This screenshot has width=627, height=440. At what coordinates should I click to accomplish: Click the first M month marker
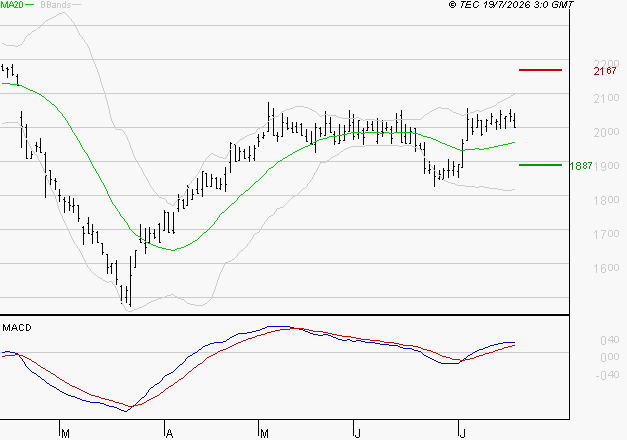66,434
